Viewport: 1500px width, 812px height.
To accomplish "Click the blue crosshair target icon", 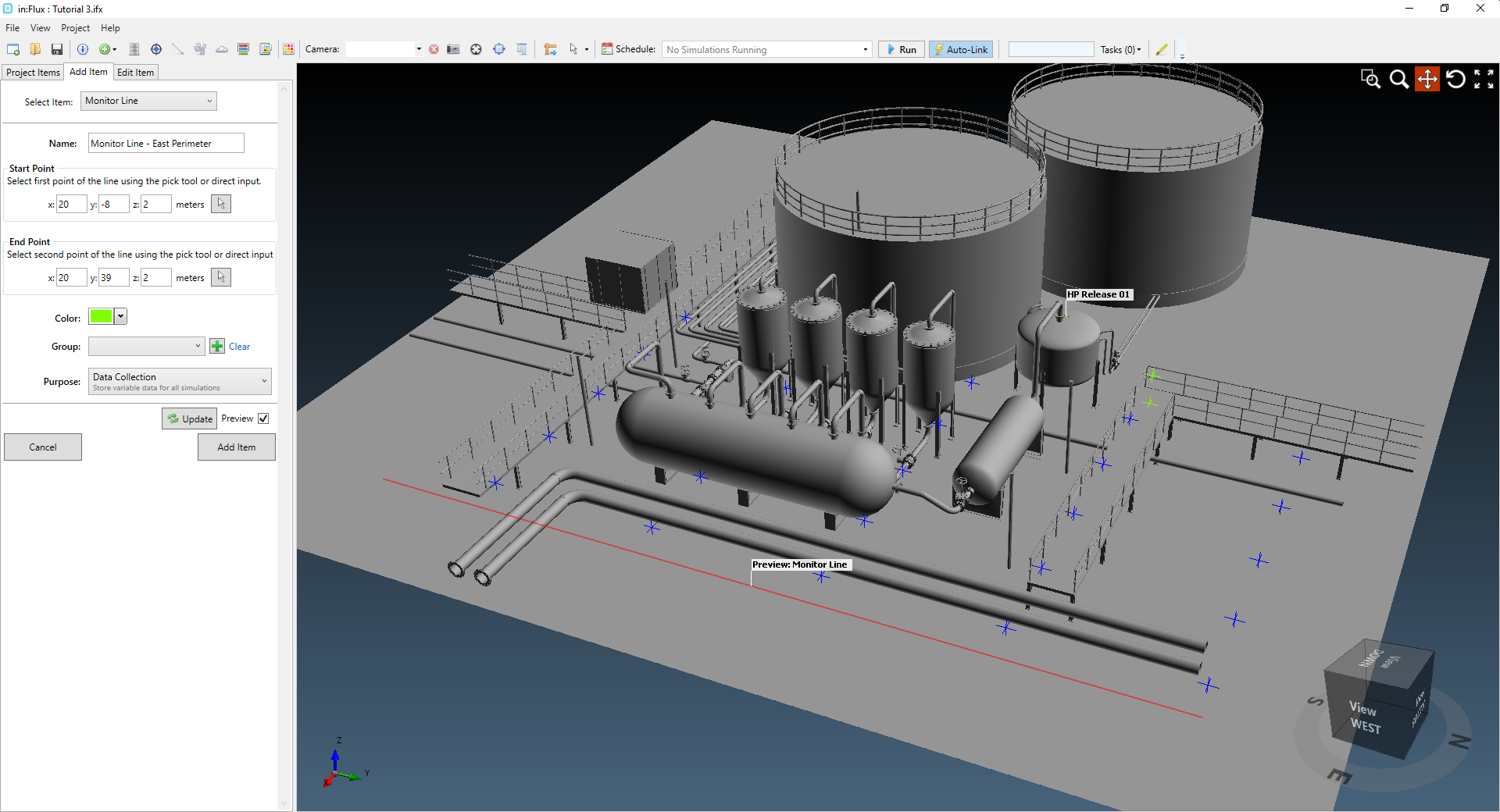I will [156, 49].
